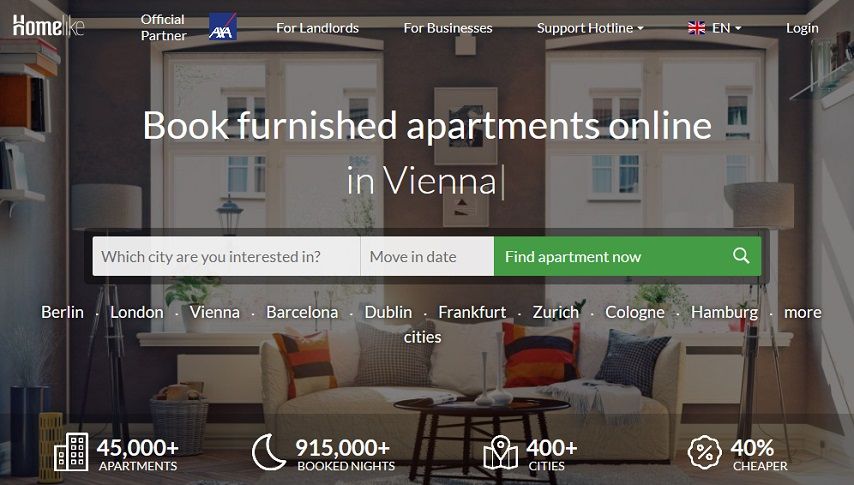Open the For Businesses menu item
The width and height of the screenshot is (854, 485).
[448, 28]
